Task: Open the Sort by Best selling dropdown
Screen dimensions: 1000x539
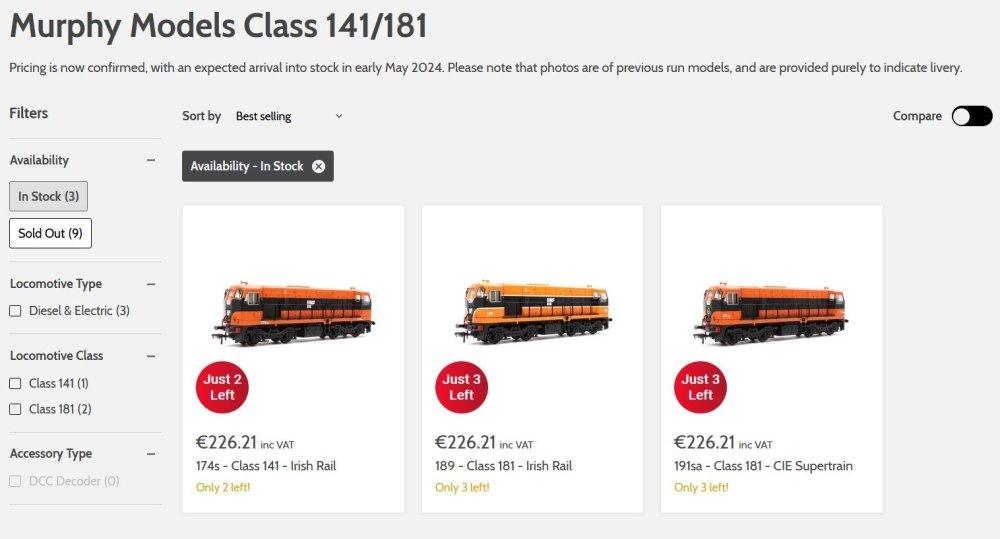Action: click(x=288, y=116)
